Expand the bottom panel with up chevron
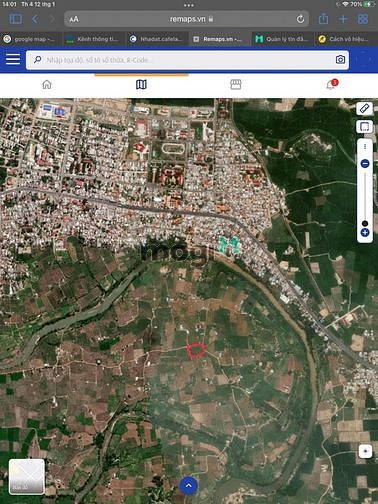378x504 pixels. pyautogui.click(x=189, y=486)
